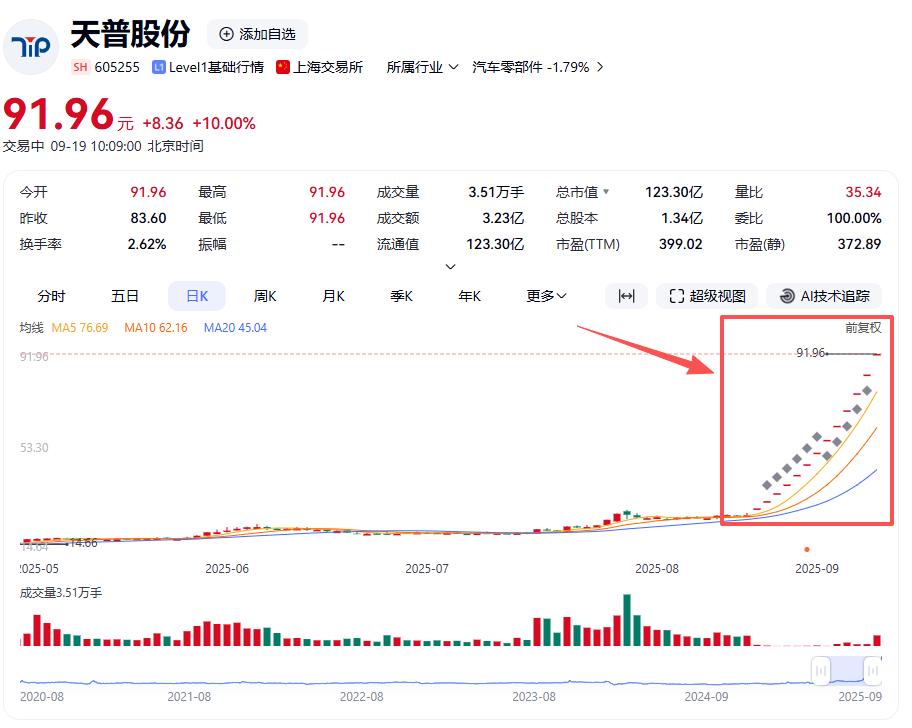Click the plus icon in 添加自选
The height and width of the screenshot is (728, 912).
pyautogui.click(x=226, y=34)
